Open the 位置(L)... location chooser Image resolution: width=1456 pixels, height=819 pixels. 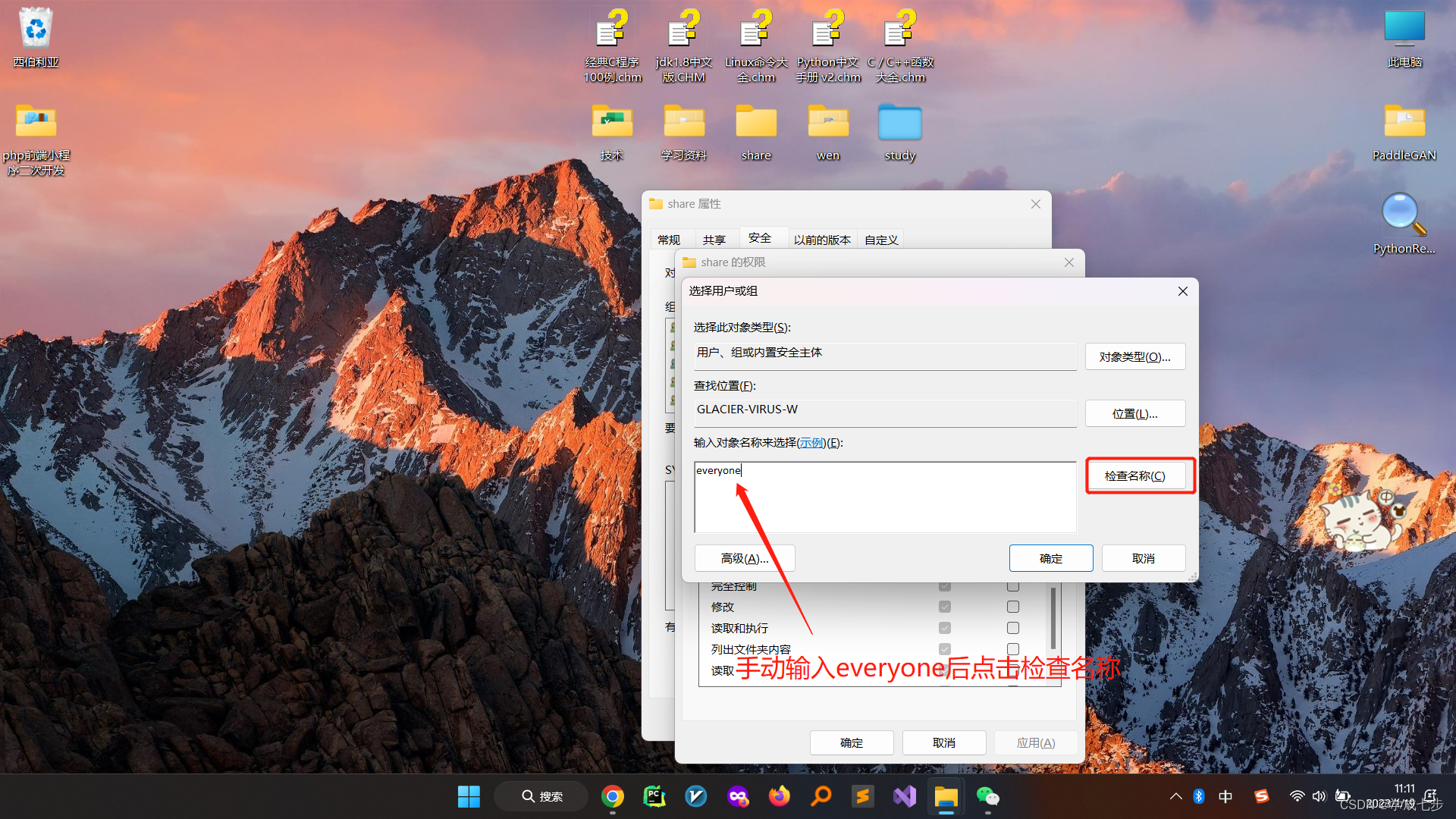point(1134,413)
